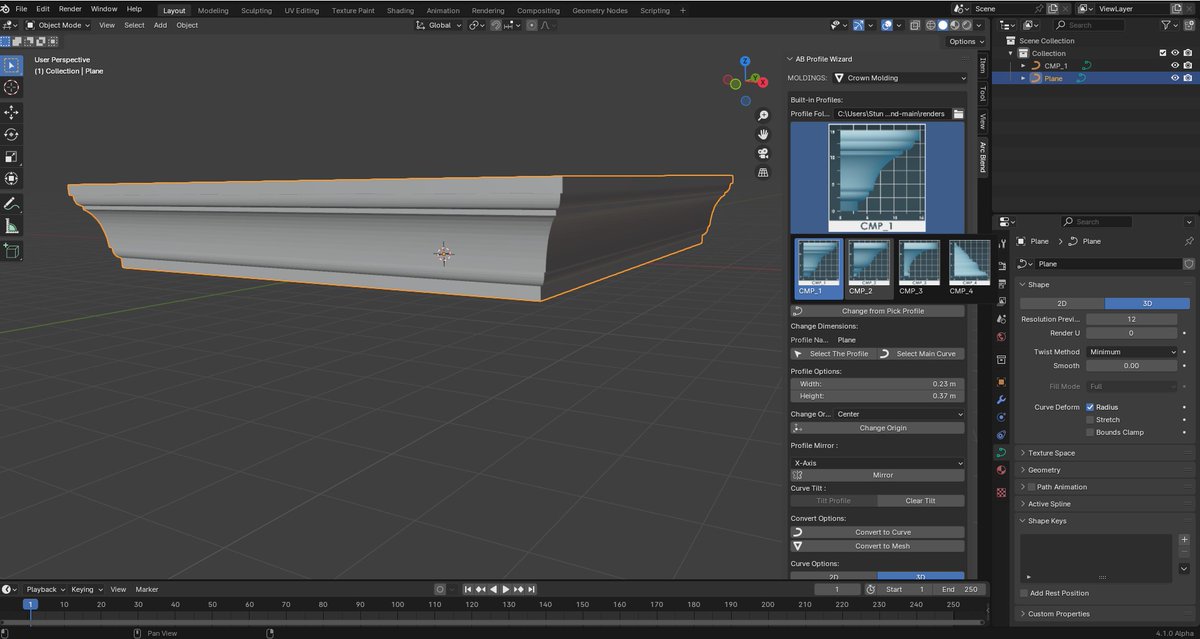Open Global transform orientation dropdown
The image size is (1200, 639).
440,25
